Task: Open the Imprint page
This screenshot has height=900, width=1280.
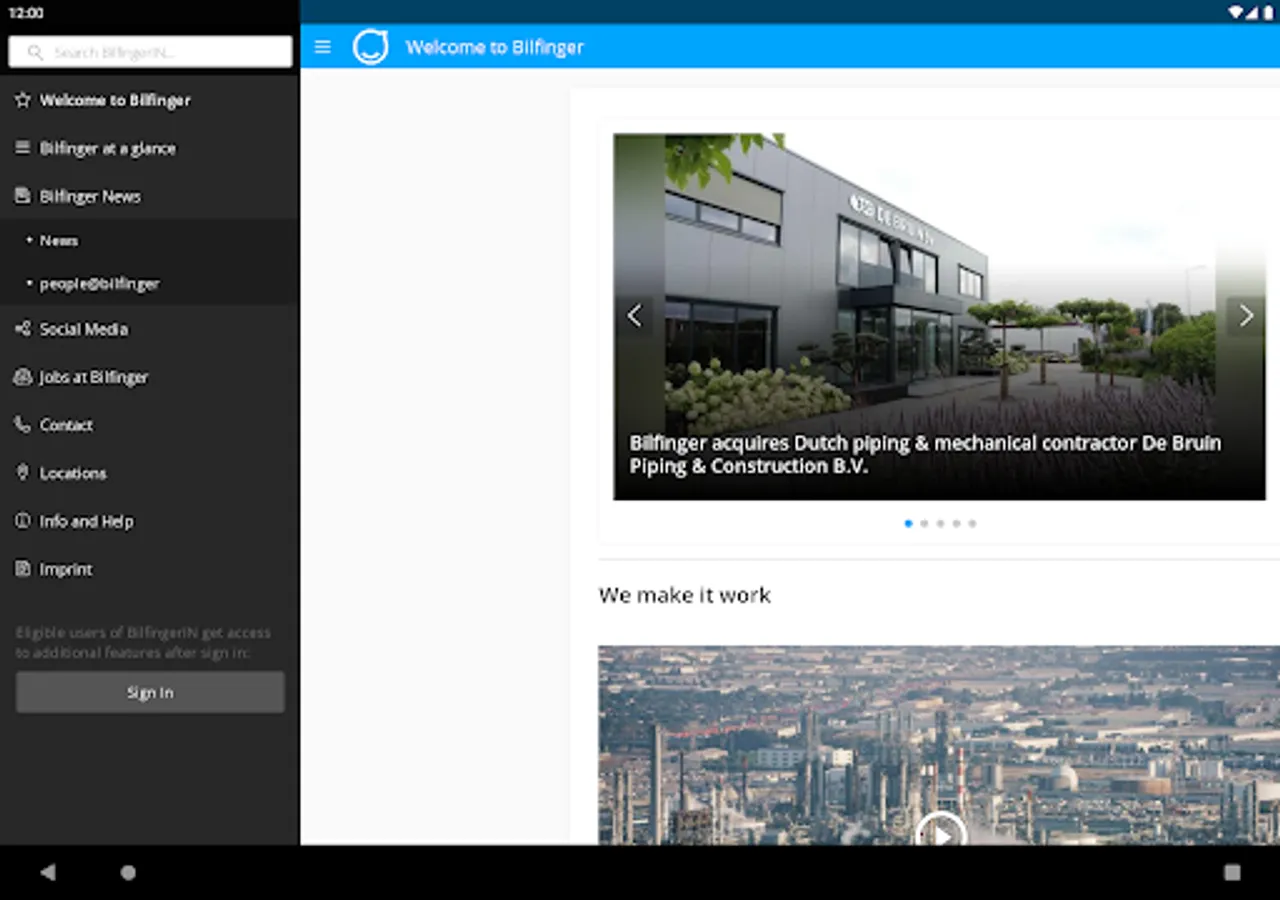Action: [x=150, y=569]
